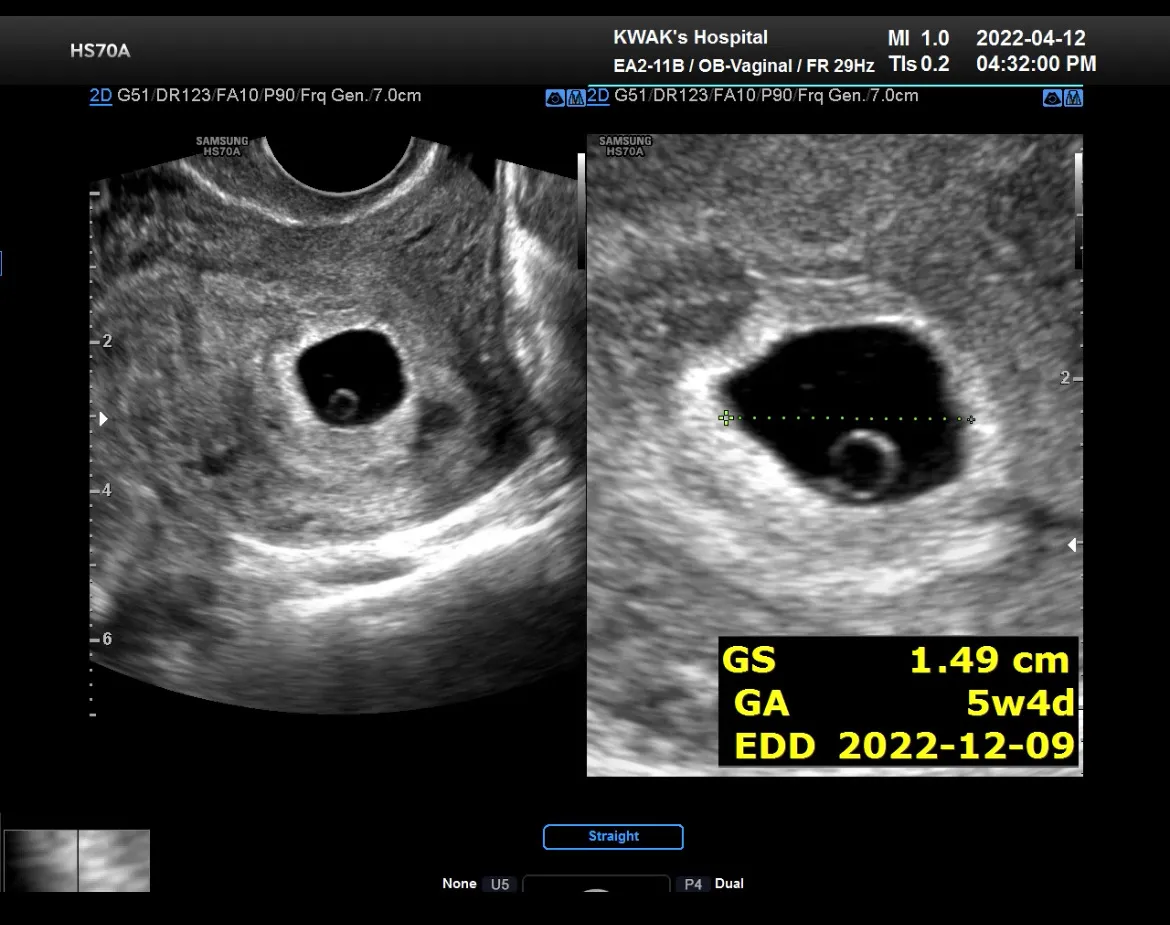This screenshot has width=1170, height=925.
Task: Select the end caliper marker of GS measurement
Action: click(971, 420)
